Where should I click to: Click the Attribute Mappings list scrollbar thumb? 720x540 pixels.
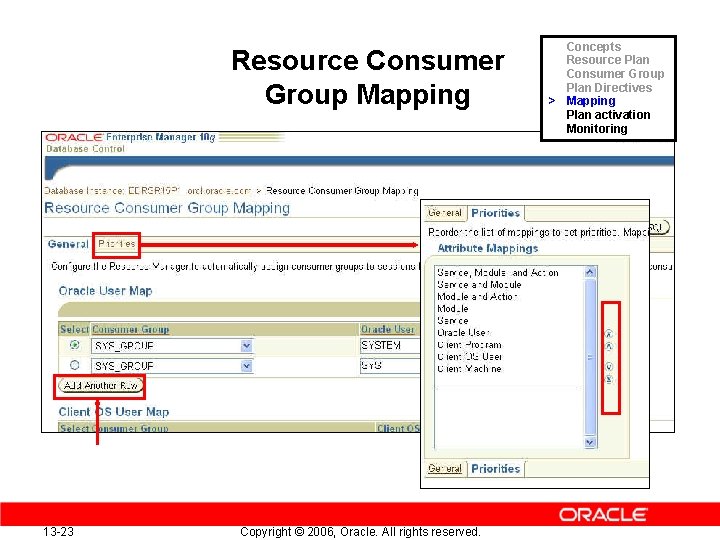[590, 357]
